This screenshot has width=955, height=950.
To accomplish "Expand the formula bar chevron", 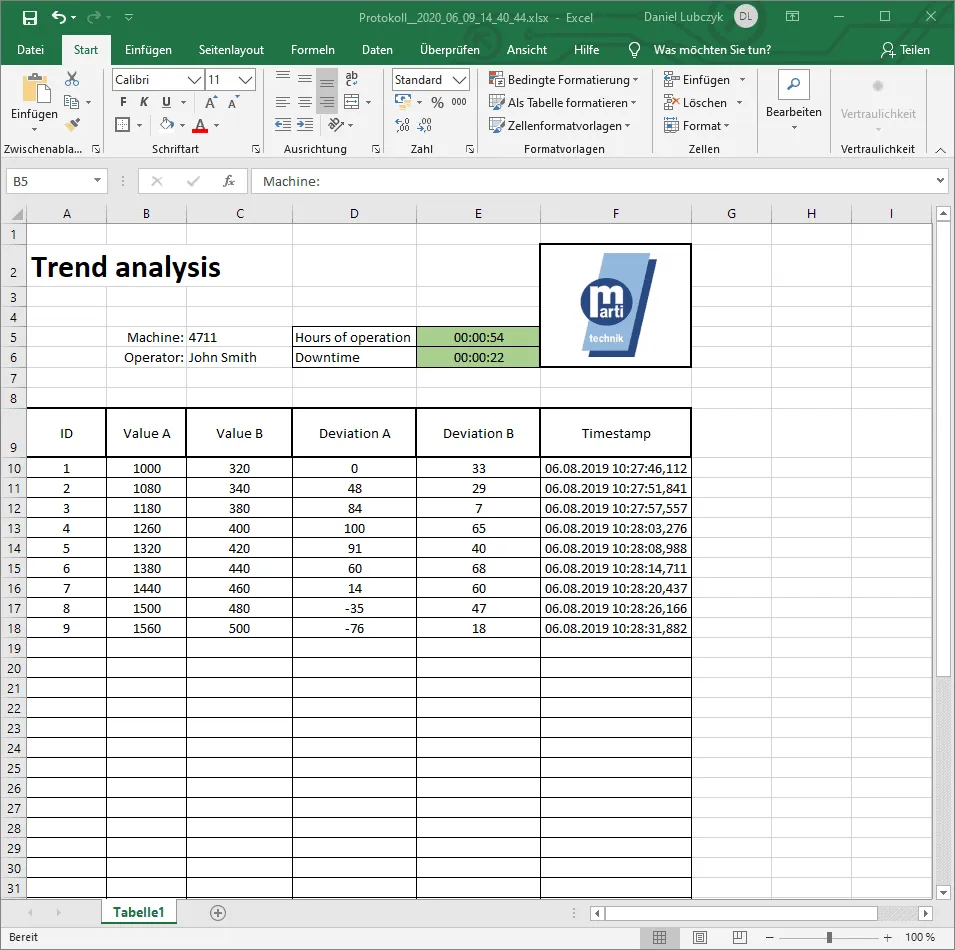I will click(x=940, y=180).
